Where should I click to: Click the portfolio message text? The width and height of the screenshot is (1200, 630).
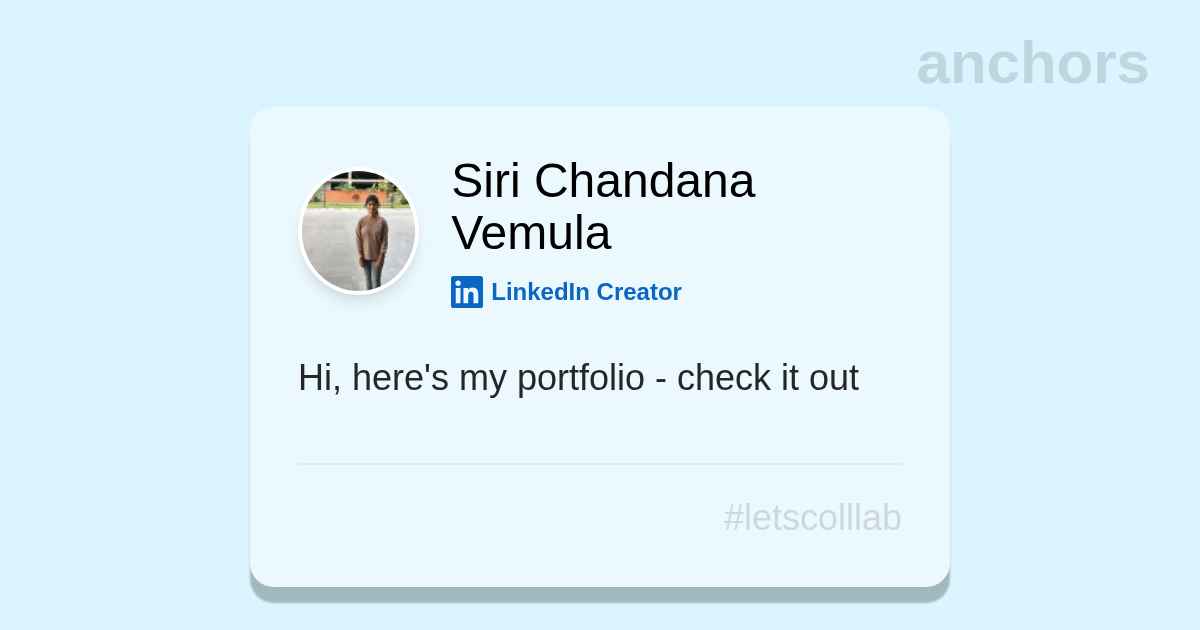click(578, 378)
